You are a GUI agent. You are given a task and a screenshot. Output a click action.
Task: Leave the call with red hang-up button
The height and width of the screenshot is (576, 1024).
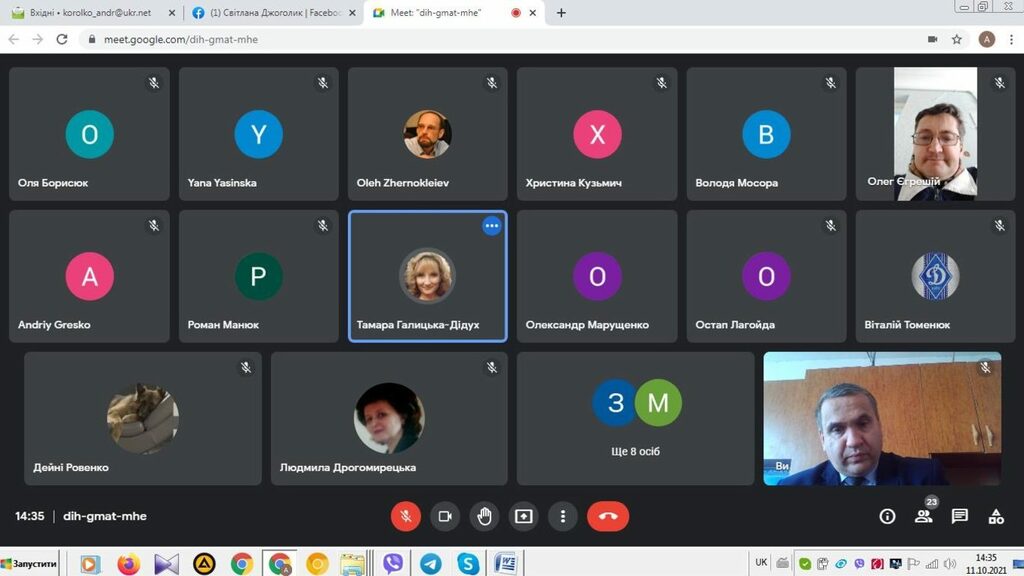608,516
